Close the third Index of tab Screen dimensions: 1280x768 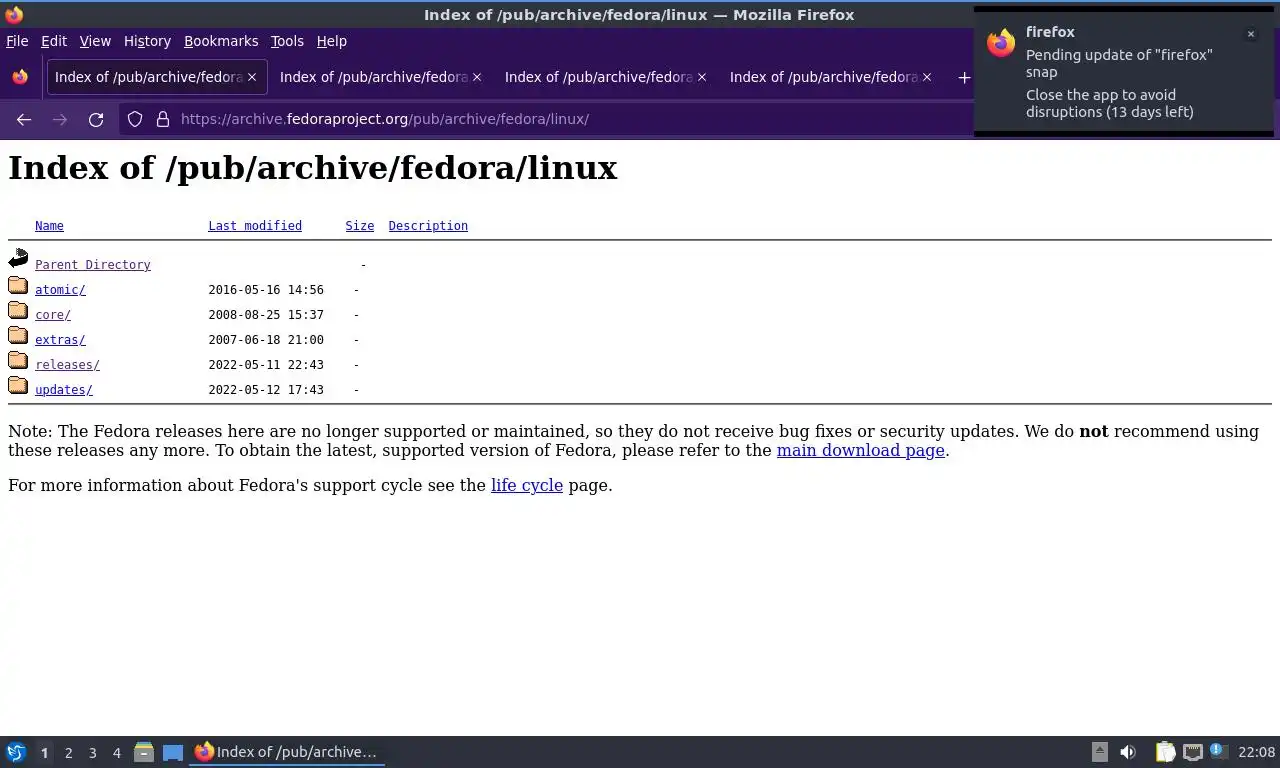pyautogui.click(x=702, y=77)
